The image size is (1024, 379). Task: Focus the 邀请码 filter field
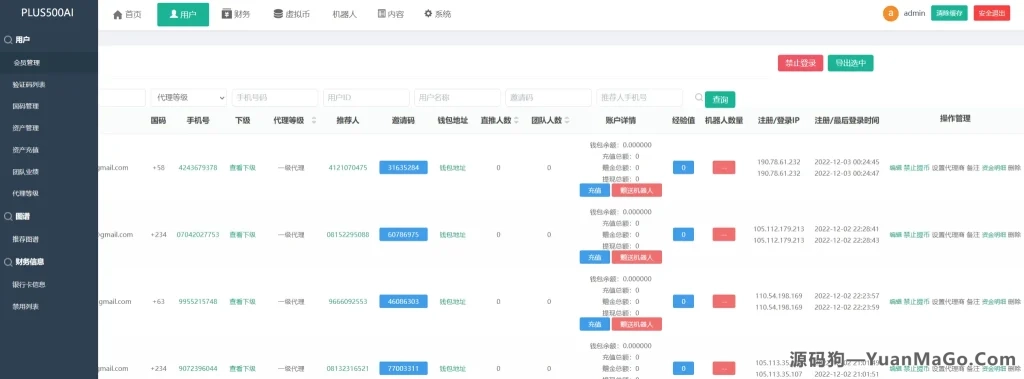click(x=548, y=97)
